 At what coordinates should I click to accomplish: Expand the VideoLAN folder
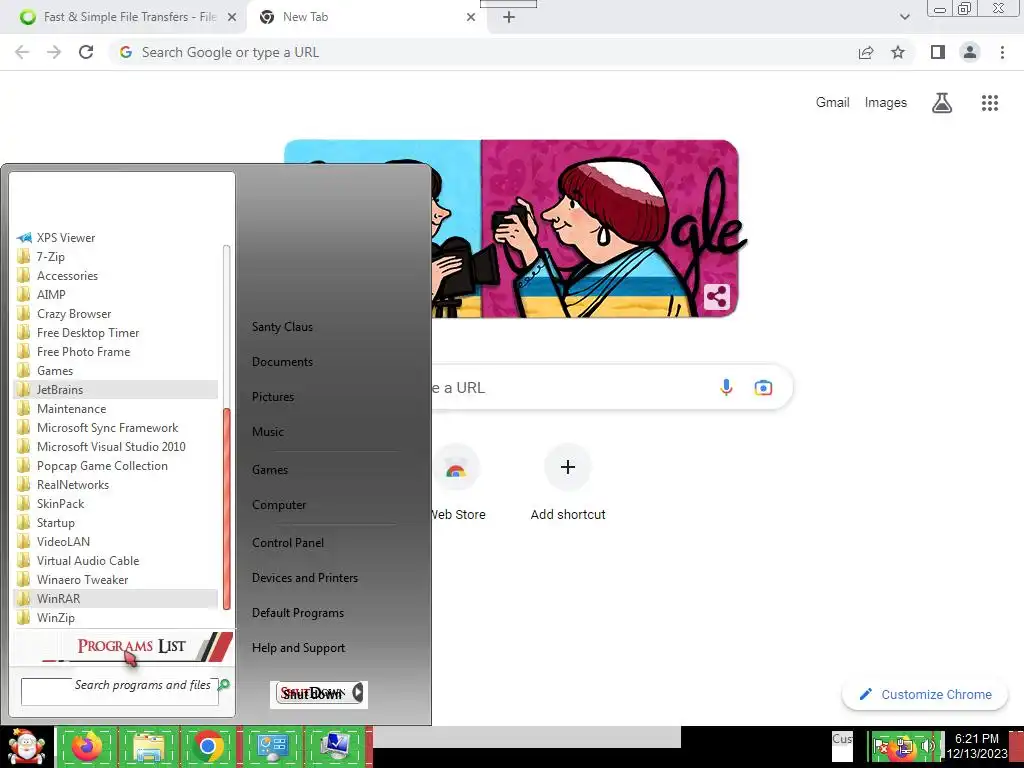pyautogui.click(x=116, y=541)
